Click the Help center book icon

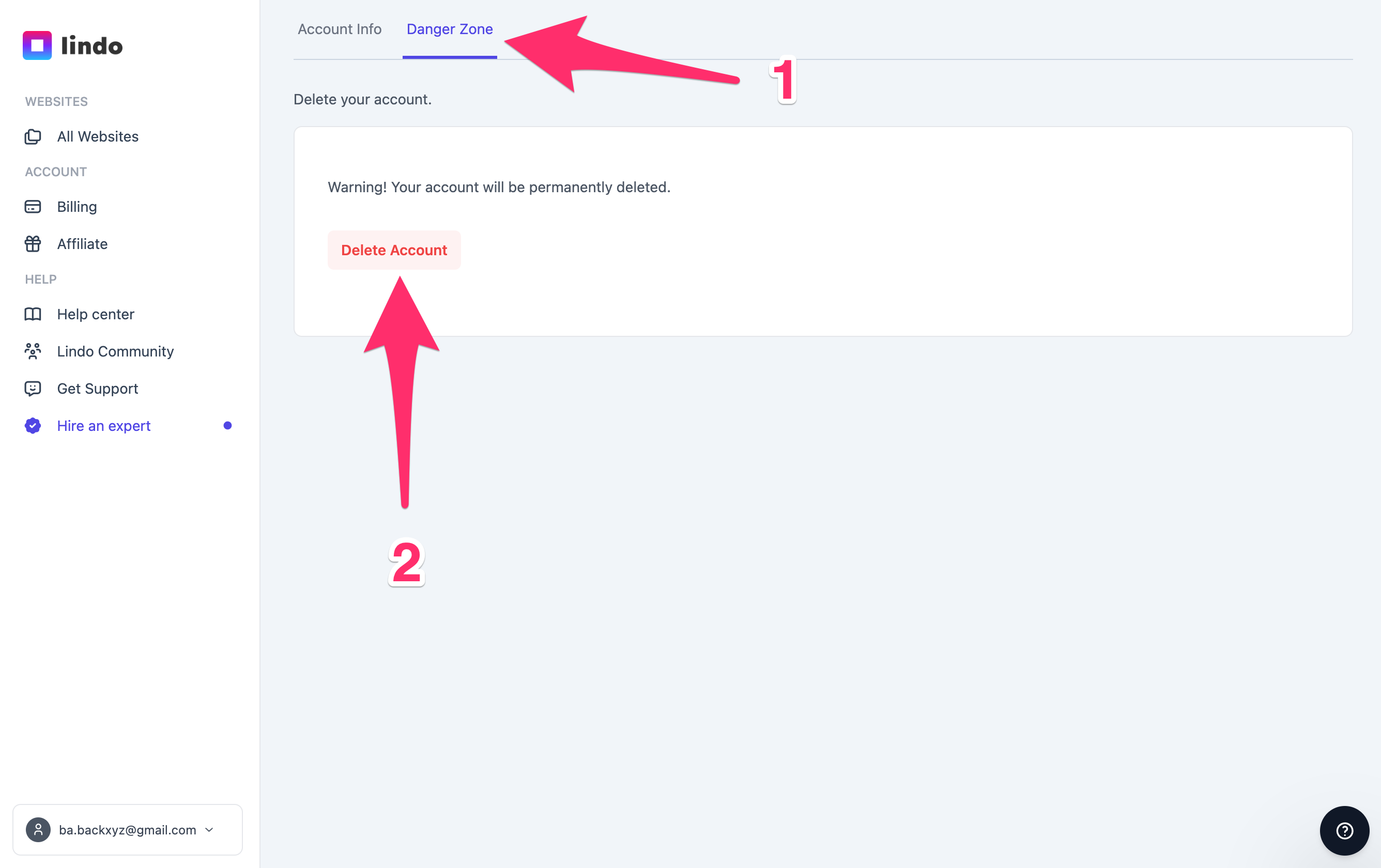coord(33,314)
